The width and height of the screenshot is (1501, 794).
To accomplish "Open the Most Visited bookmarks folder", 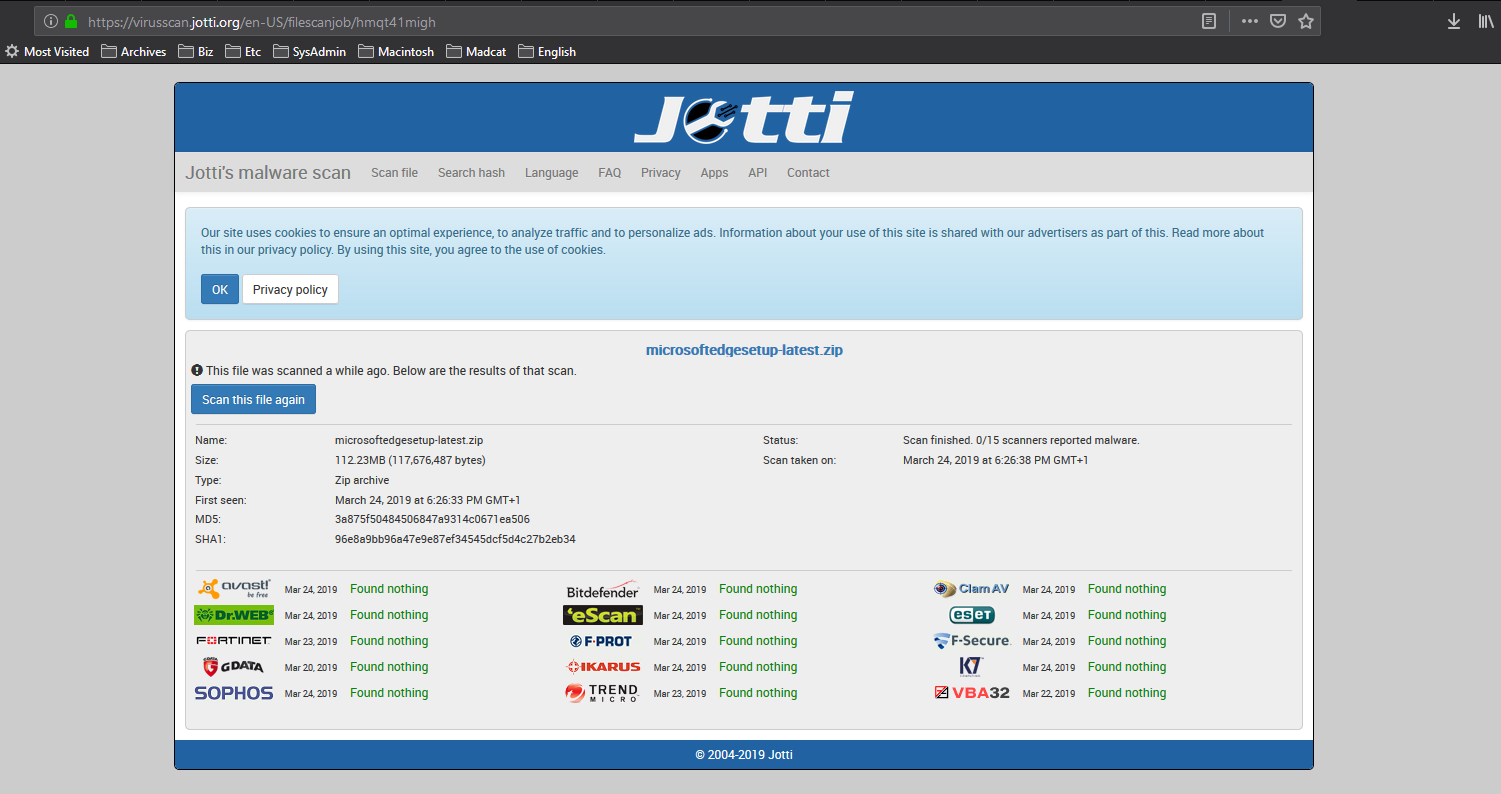I will point(47,51).
